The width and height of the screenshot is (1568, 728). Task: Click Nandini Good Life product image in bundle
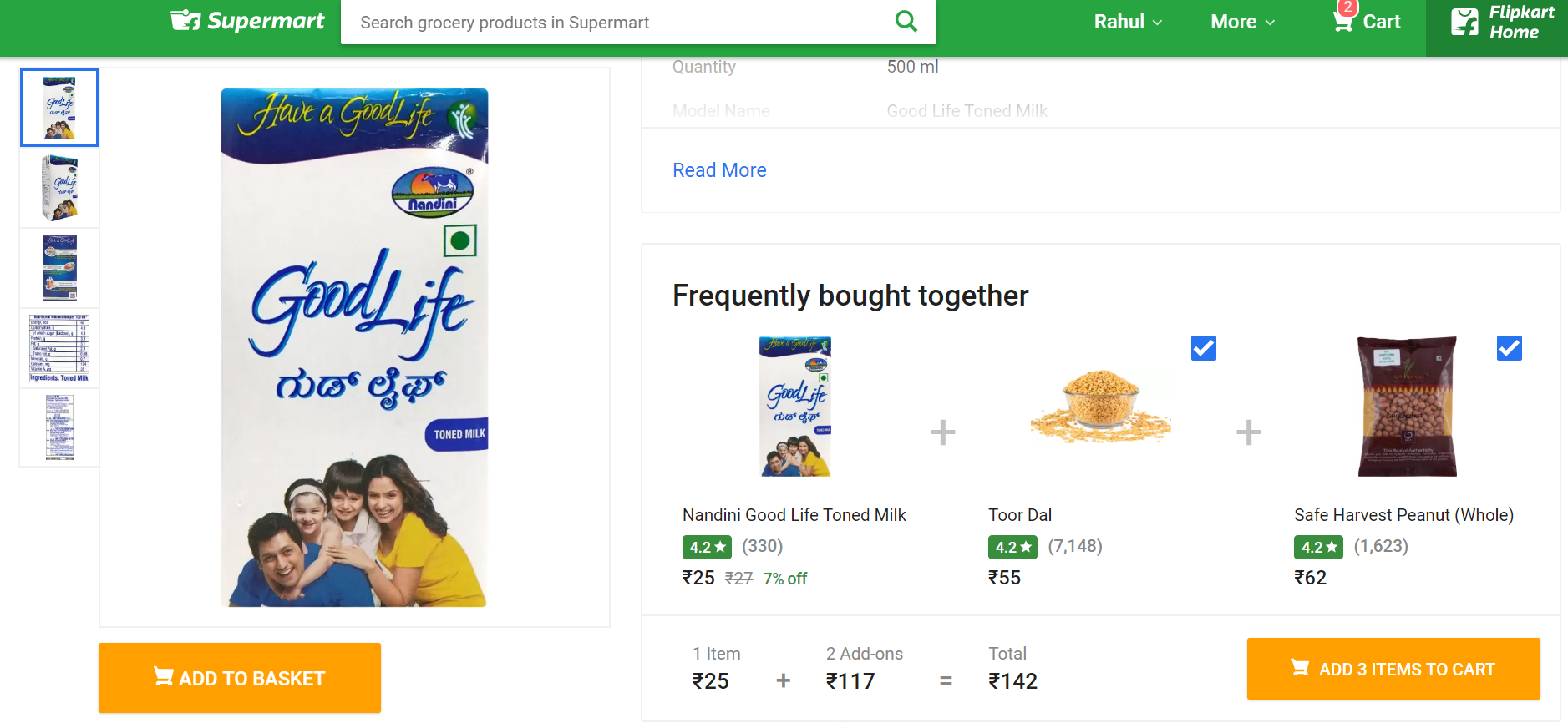point(795,407)
